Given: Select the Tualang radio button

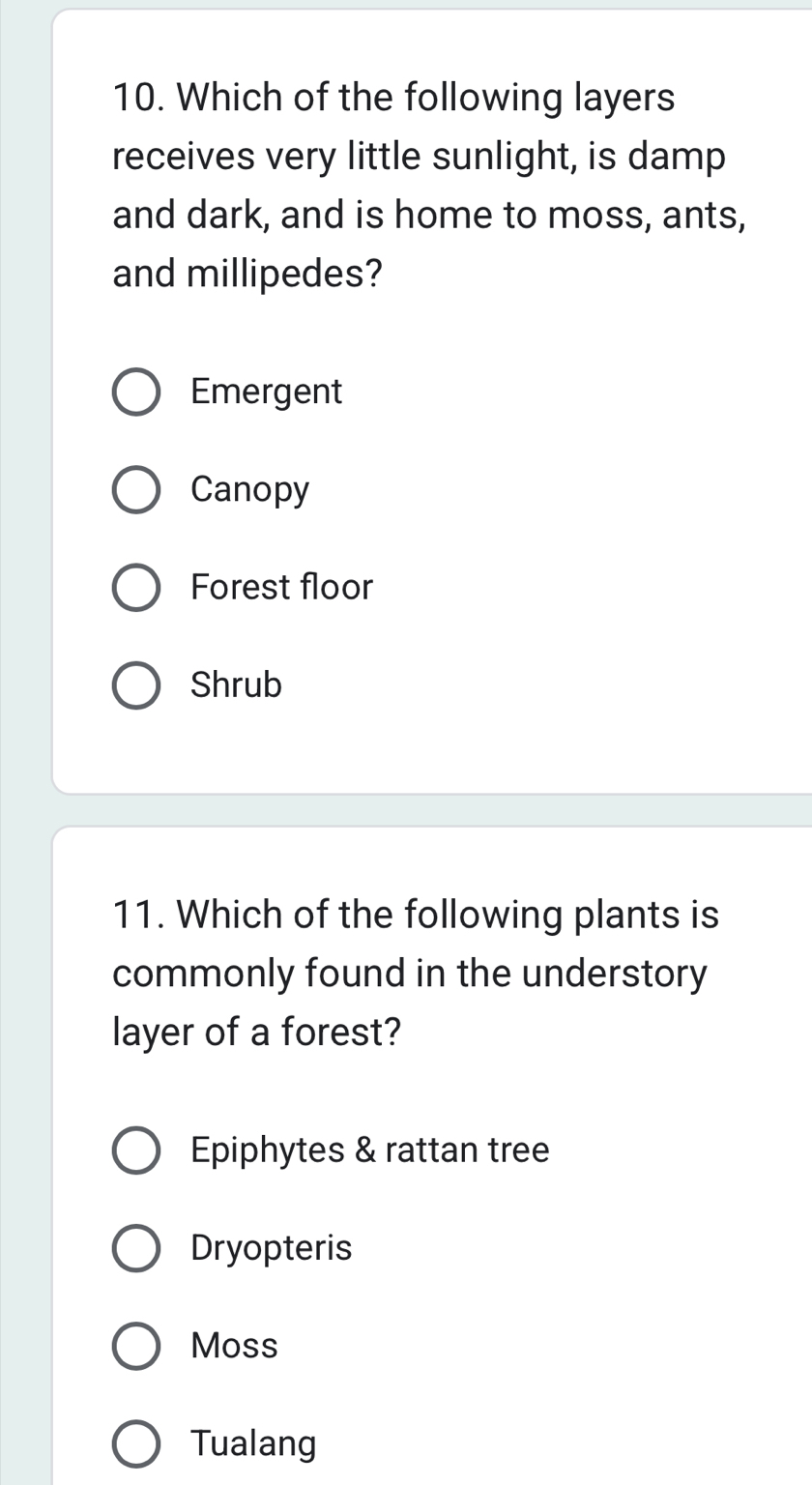Looking at the screenshot, I should point(136,1442).
